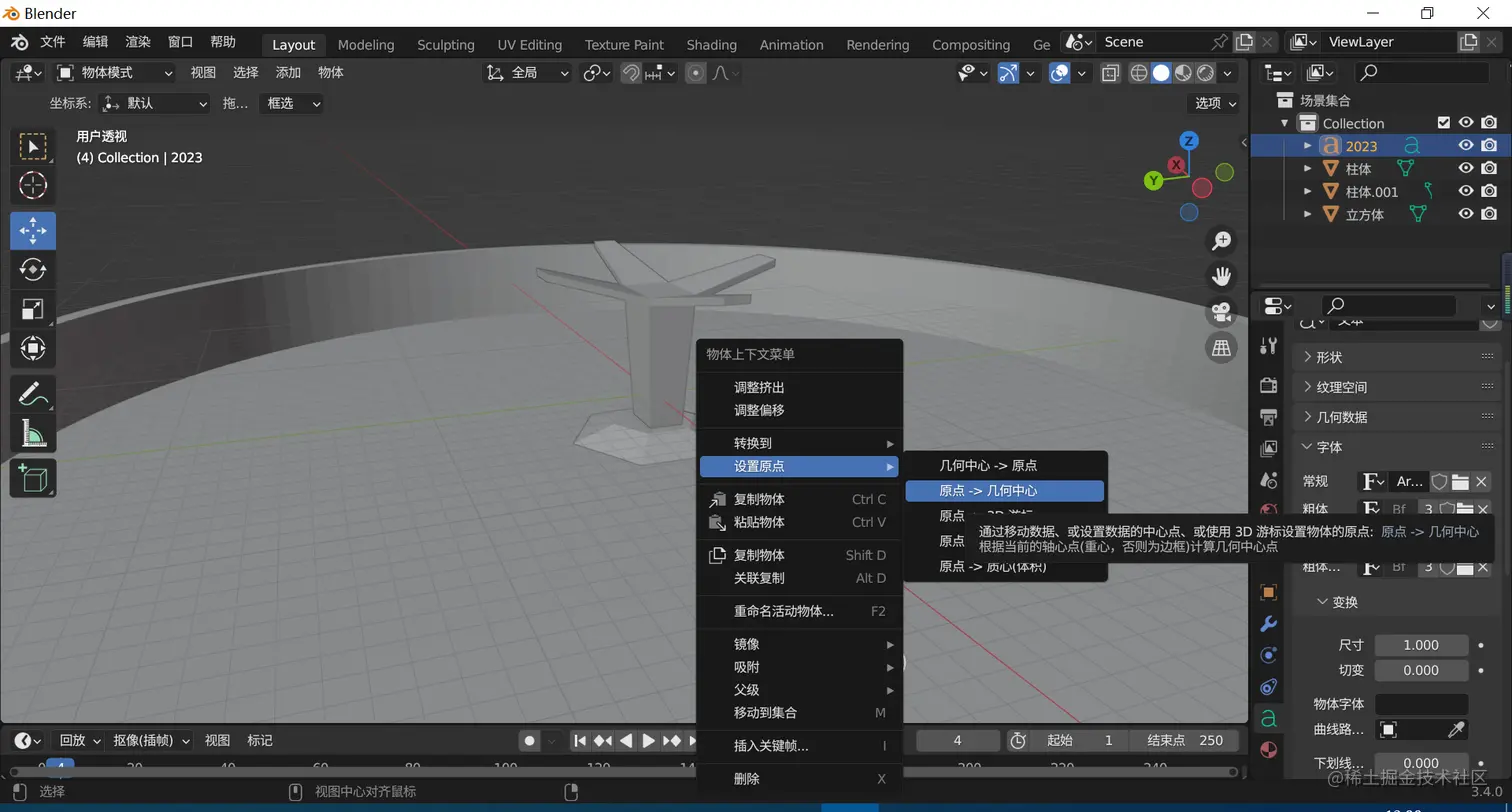
Task: Open the Material properties tab
Action: (1269, 749)
